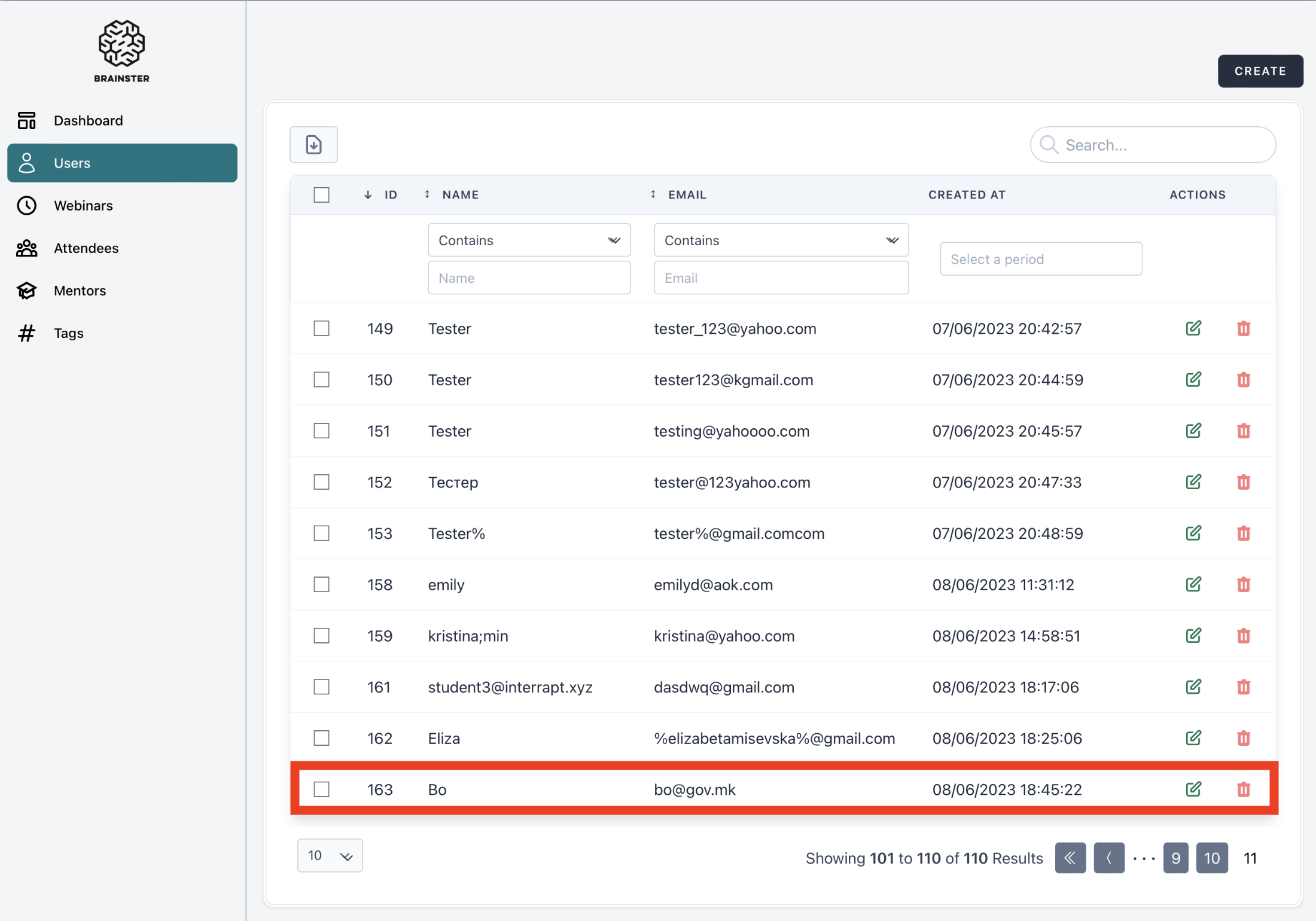Delete user 149 Tester via trash icon
The image size is (1316, 921).
(x=1244, y=328)
